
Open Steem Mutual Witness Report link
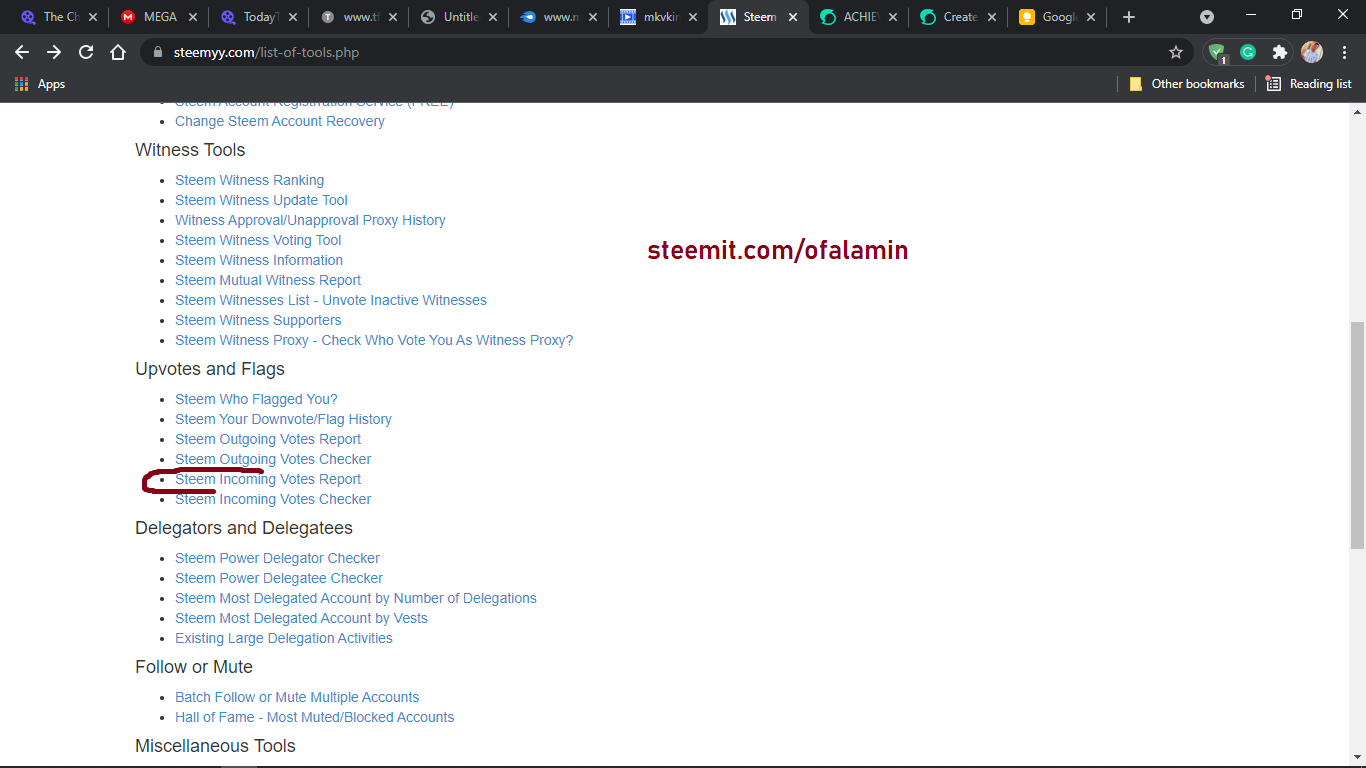click(268, 280)
